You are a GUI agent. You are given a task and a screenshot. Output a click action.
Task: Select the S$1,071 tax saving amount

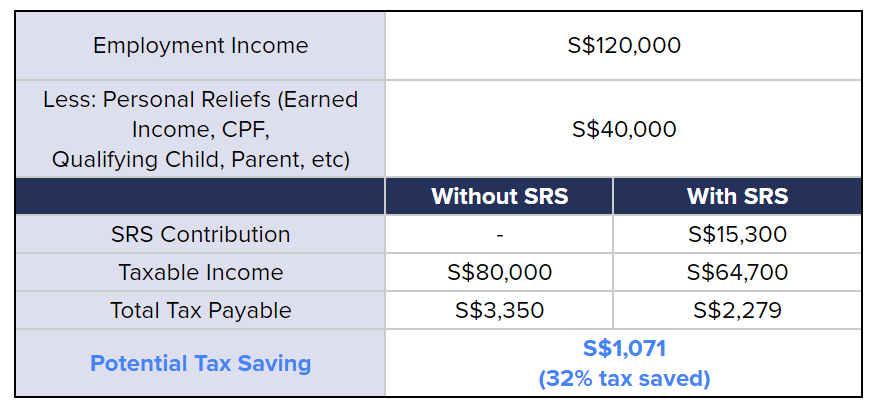click(x=624, y=349)
